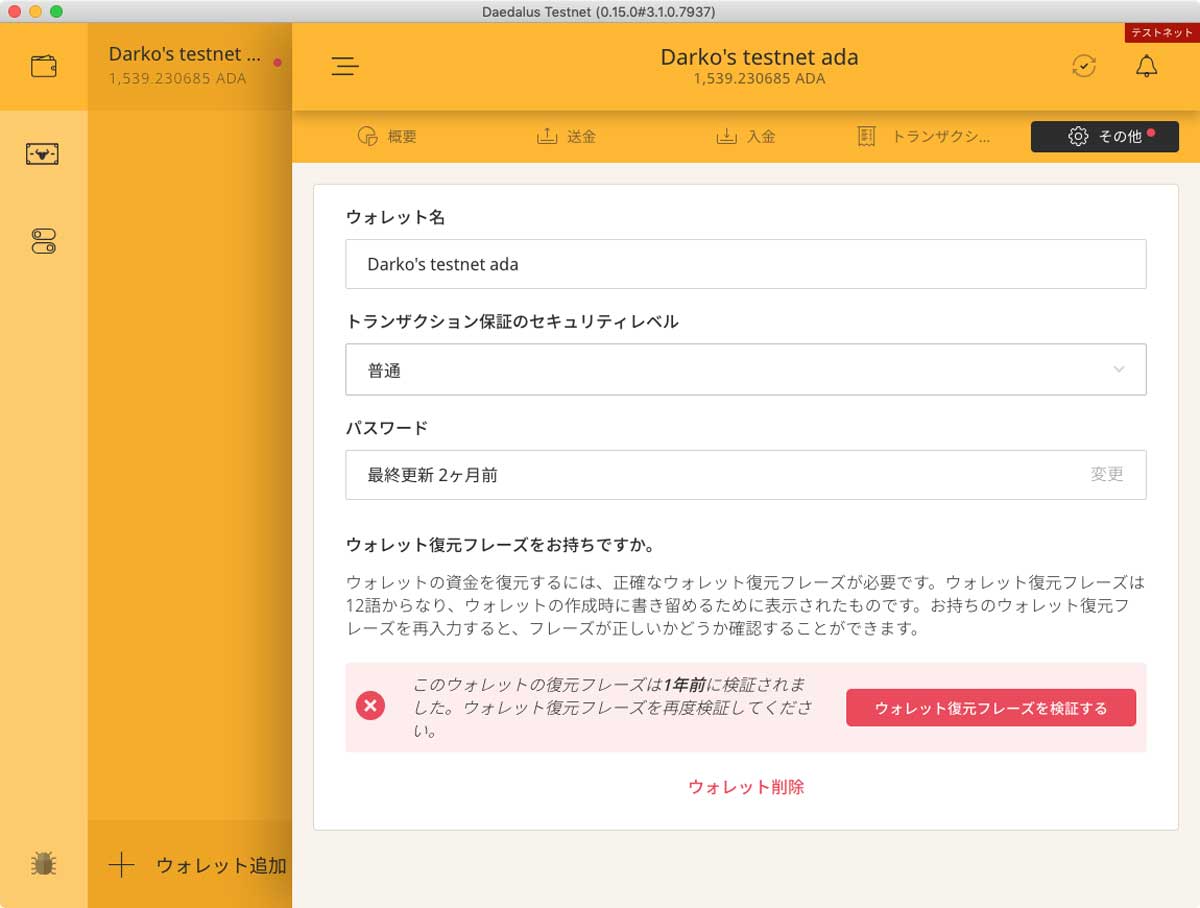Click the テストネット badge
Image resolution: width=1200 pixels, height=908 pixels.
(x=1161, y=33)
